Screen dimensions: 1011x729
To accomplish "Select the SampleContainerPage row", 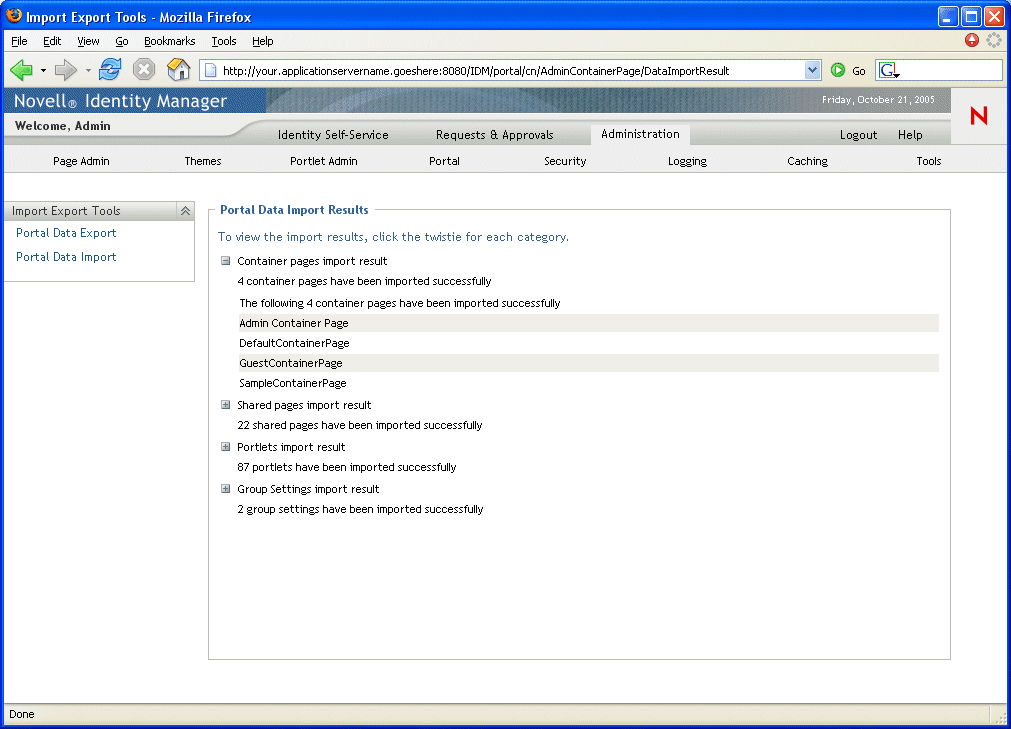I will click(x=589, y=383).
